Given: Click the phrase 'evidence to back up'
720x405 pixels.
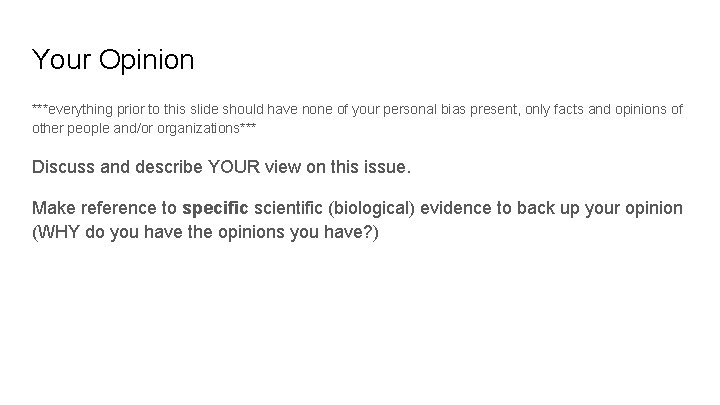Looking at the screenshot, I should point(500,208).
